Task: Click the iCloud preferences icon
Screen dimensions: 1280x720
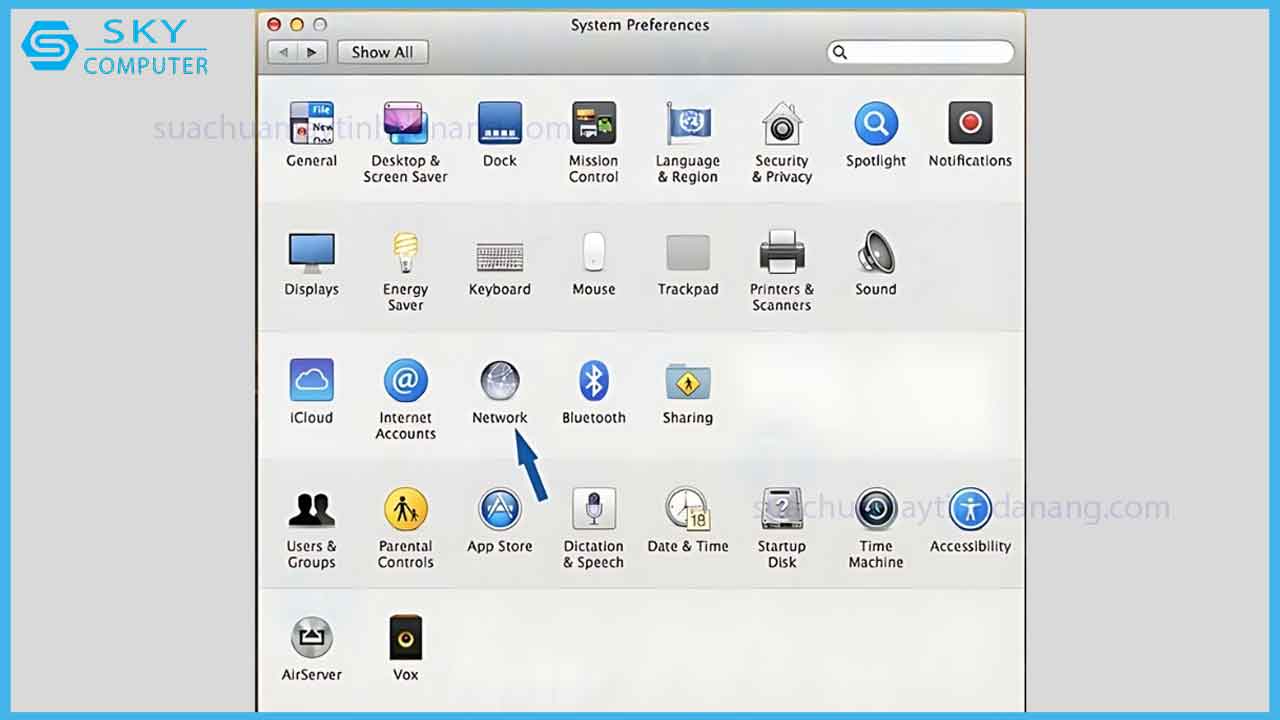Action: (311, 382)
